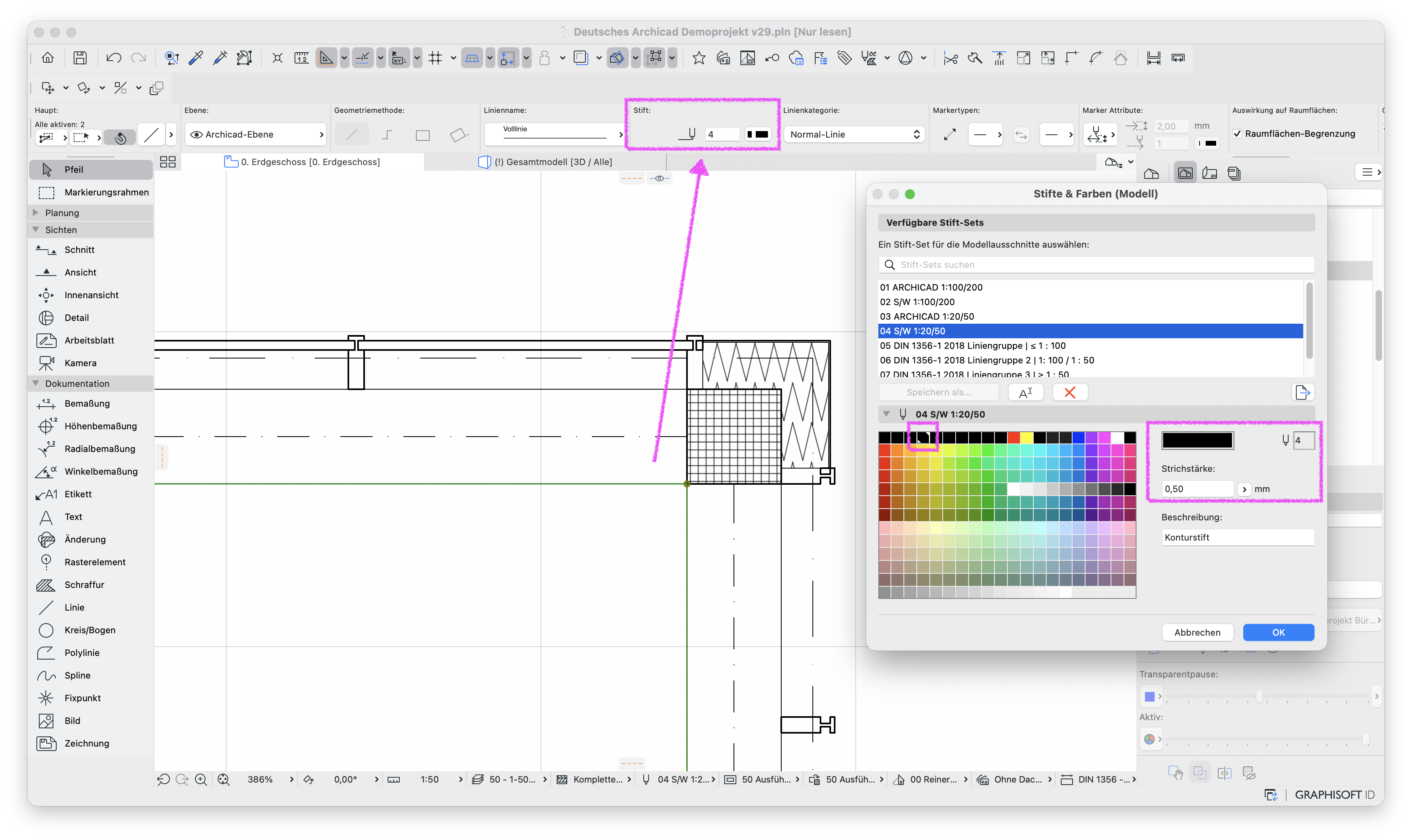Click the star Favorites icon

[x=699, y=58]
